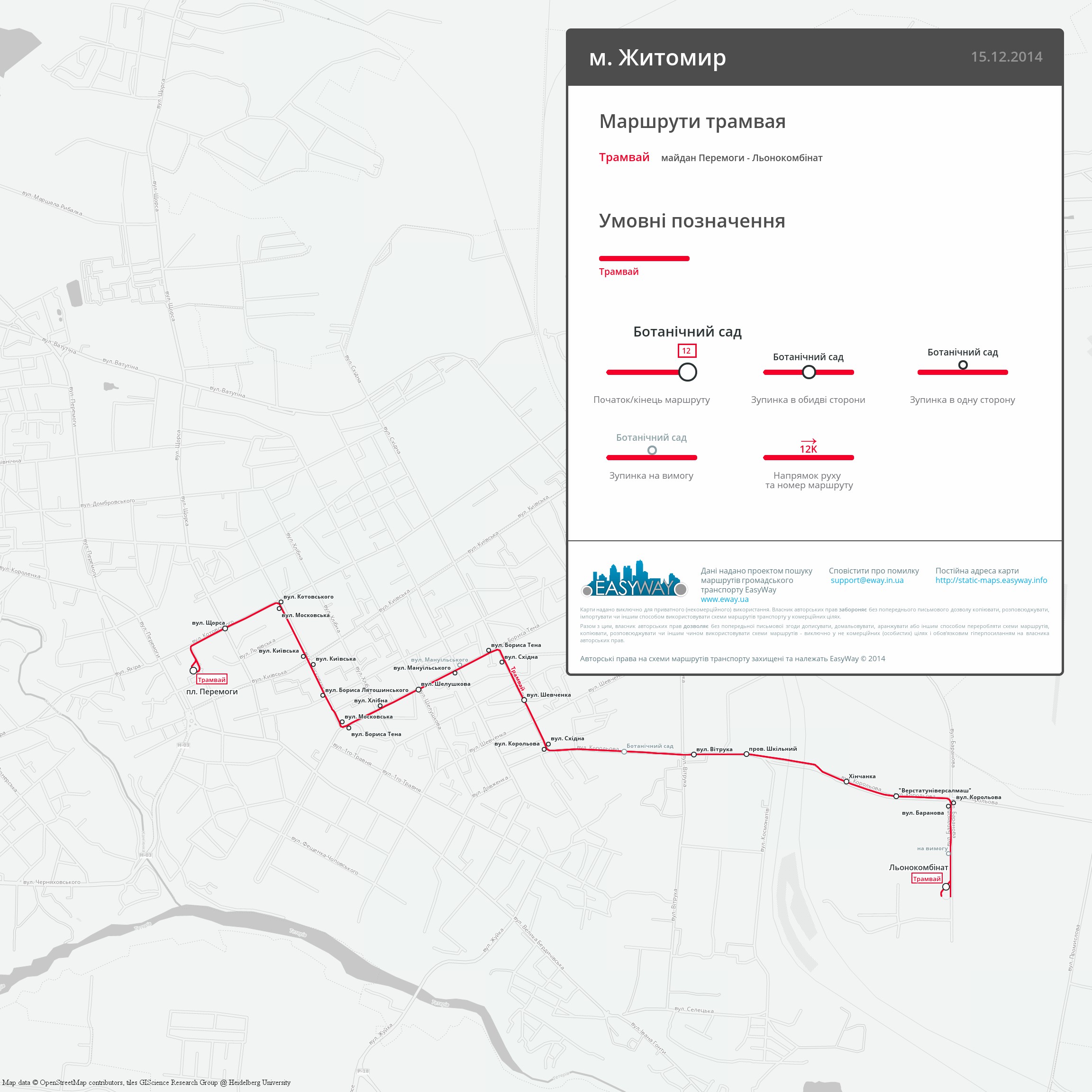Click the Зупинка на вимогу caption
This screenshot has height=1092, width=1092.
(651, 475)
